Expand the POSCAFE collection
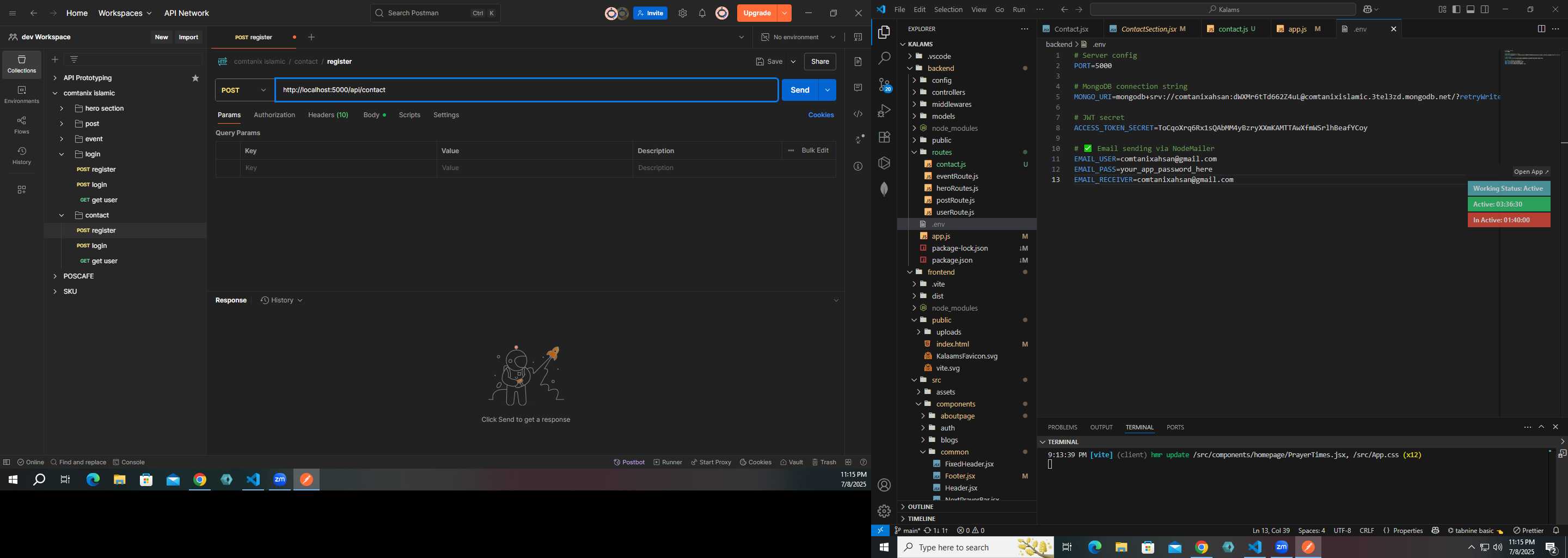The height and width of the screenshot is (558, 1568). pyautogui.click(x=55, y=277)
